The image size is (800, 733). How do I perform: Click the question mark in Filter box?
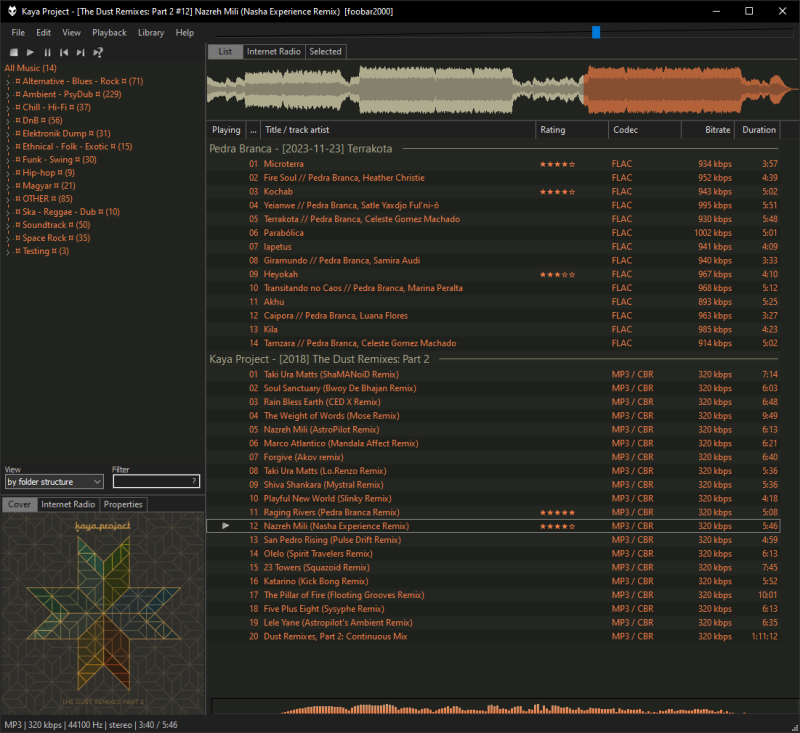pyautogui.click(x=194, y=481)
